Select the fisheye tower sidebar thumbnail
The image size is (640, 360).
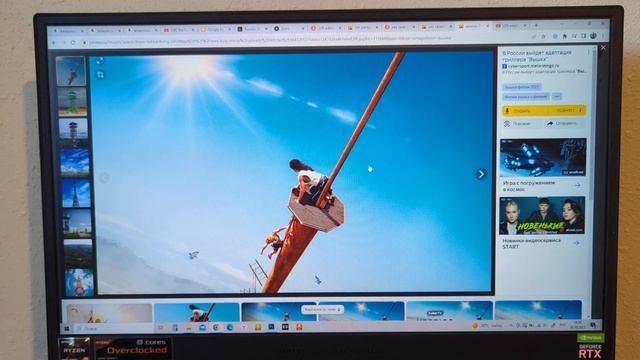79,282
